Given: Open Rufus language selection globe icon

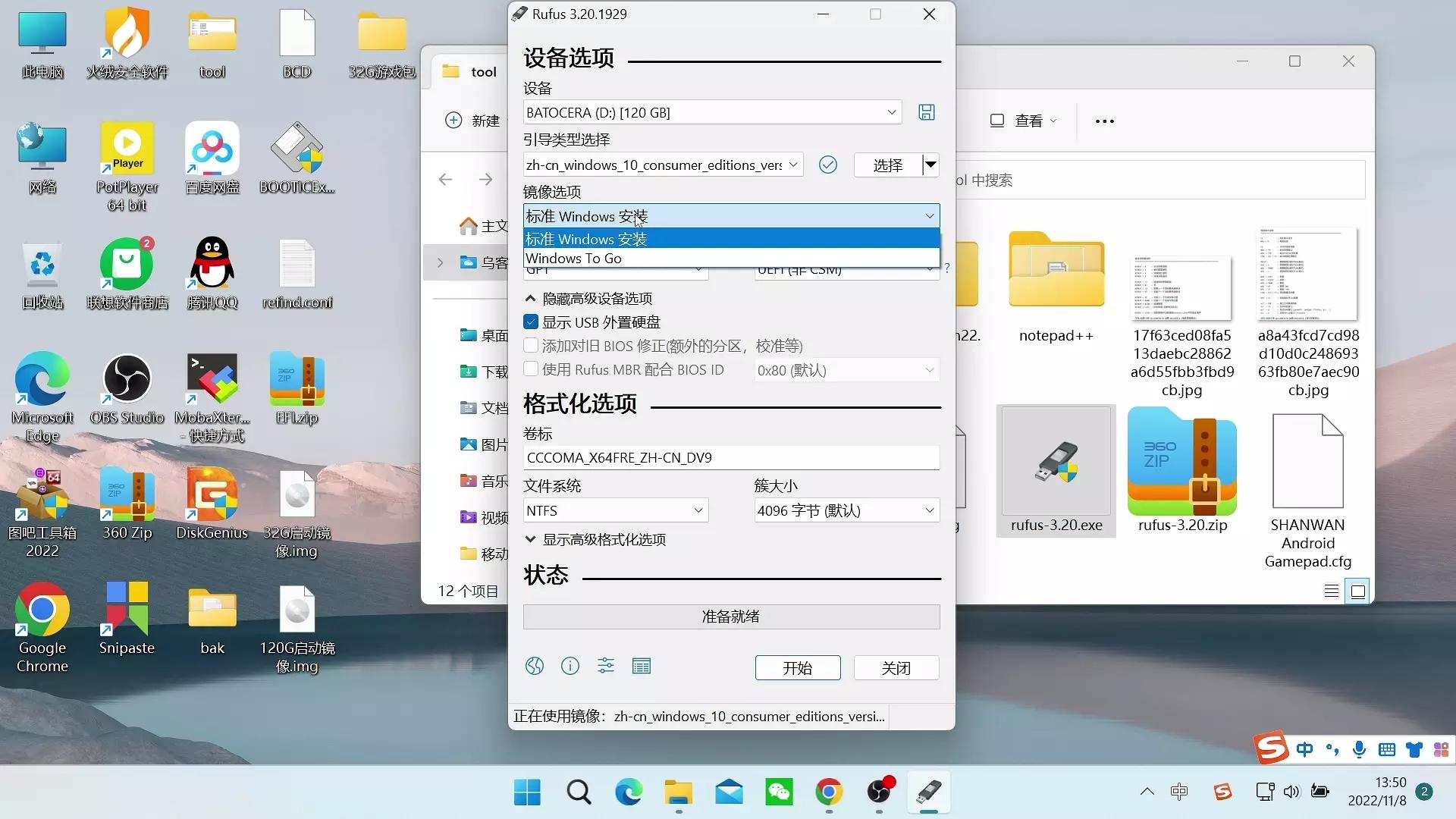Looking at the screenshot, I should 534,666.
